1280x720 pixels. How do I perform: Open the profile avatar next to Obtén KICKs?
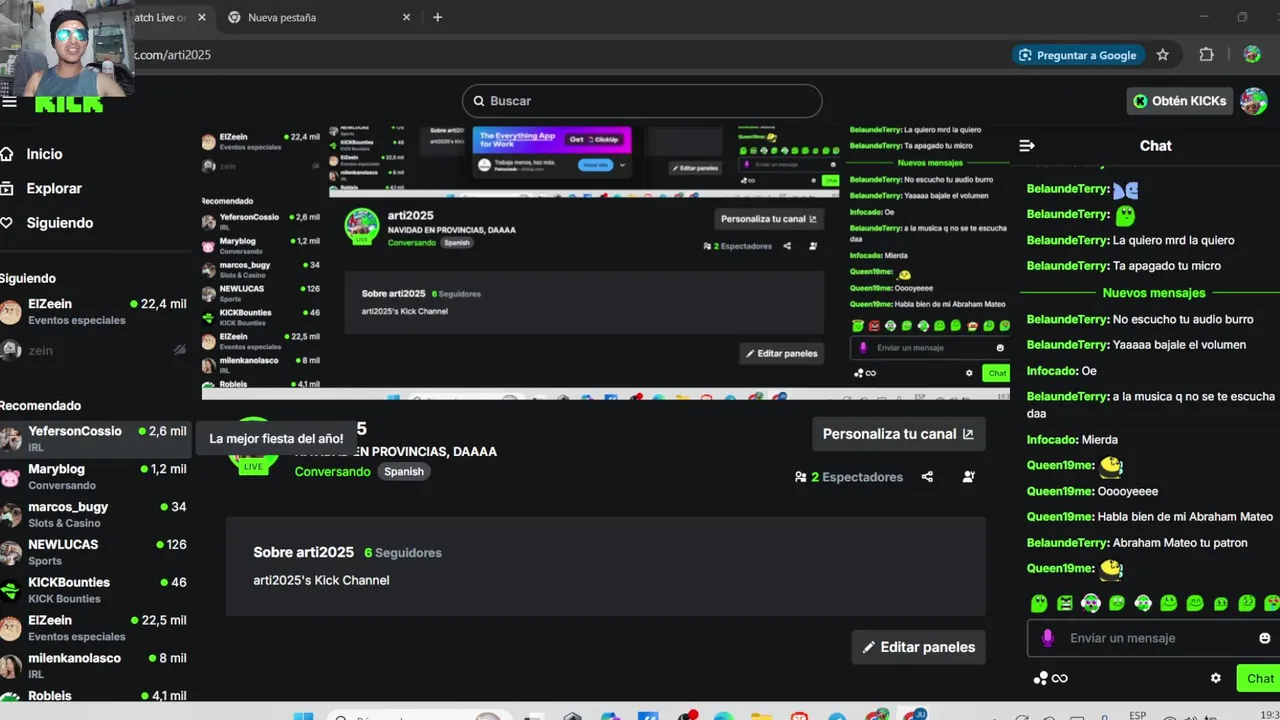pyautogui.click(x=1253, y=101)
